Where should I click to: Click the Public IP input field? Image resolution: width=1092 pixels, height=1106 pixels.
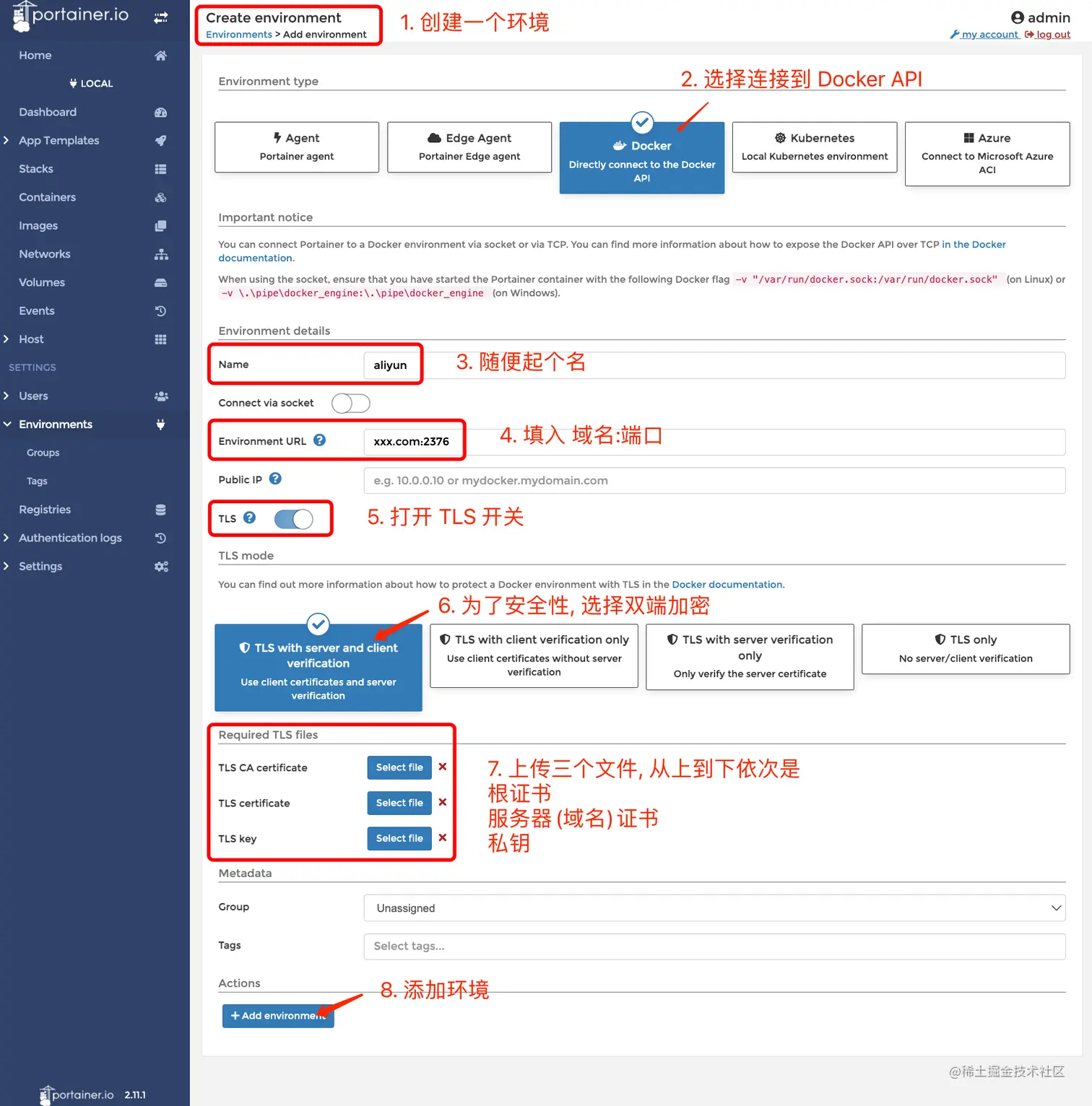click(715, 481)
